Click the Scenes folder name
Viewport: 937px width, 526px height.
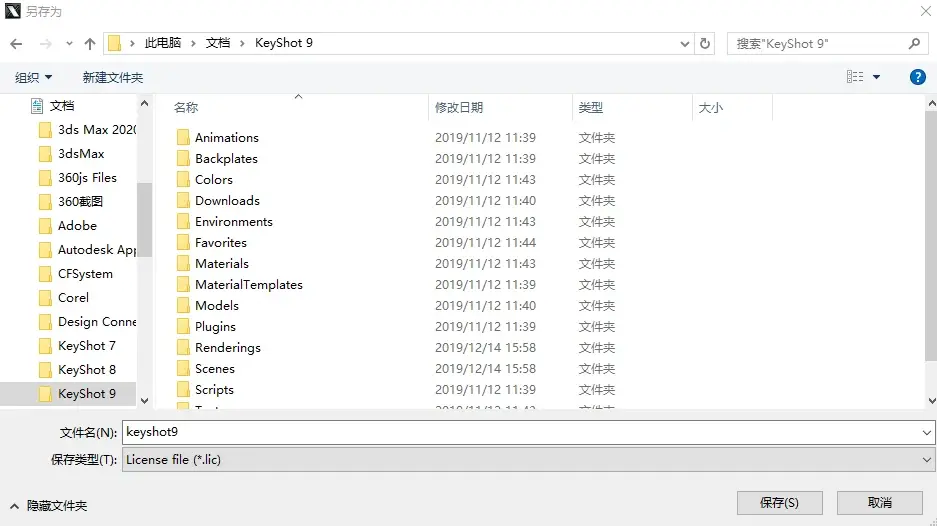point(215,369)
